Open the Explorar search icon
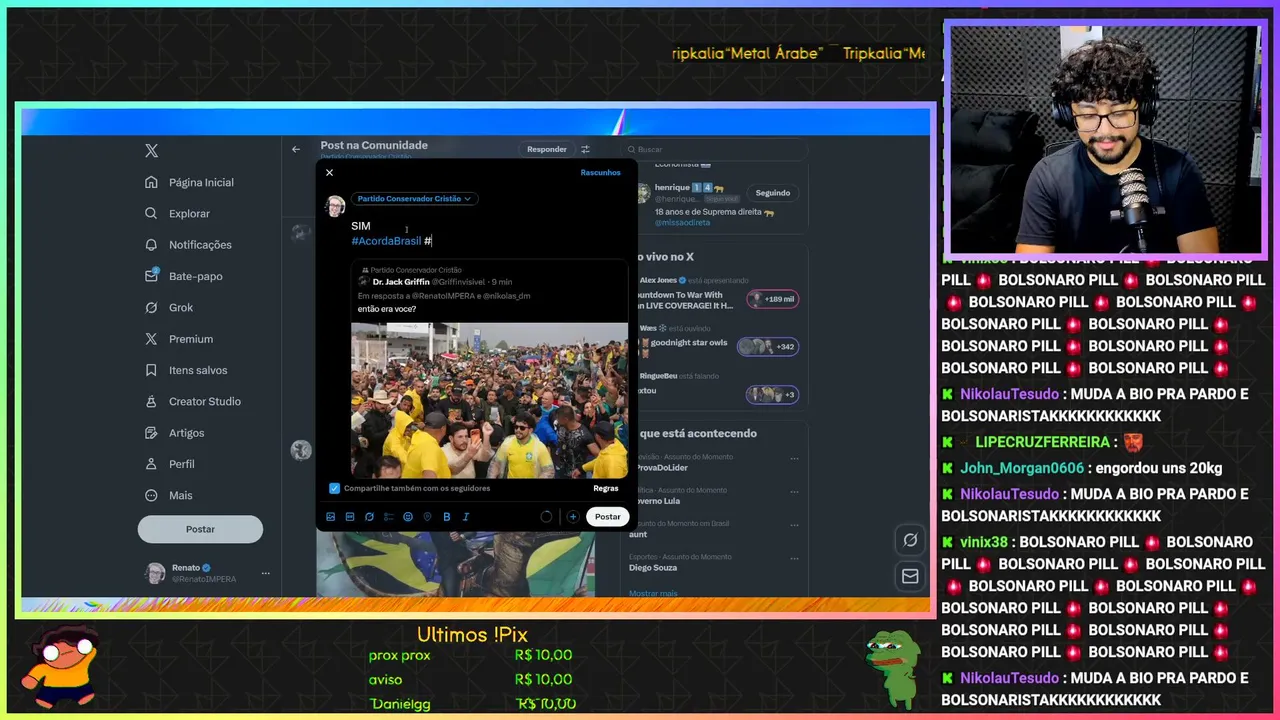1280x720 pixels. click(151, 213)
